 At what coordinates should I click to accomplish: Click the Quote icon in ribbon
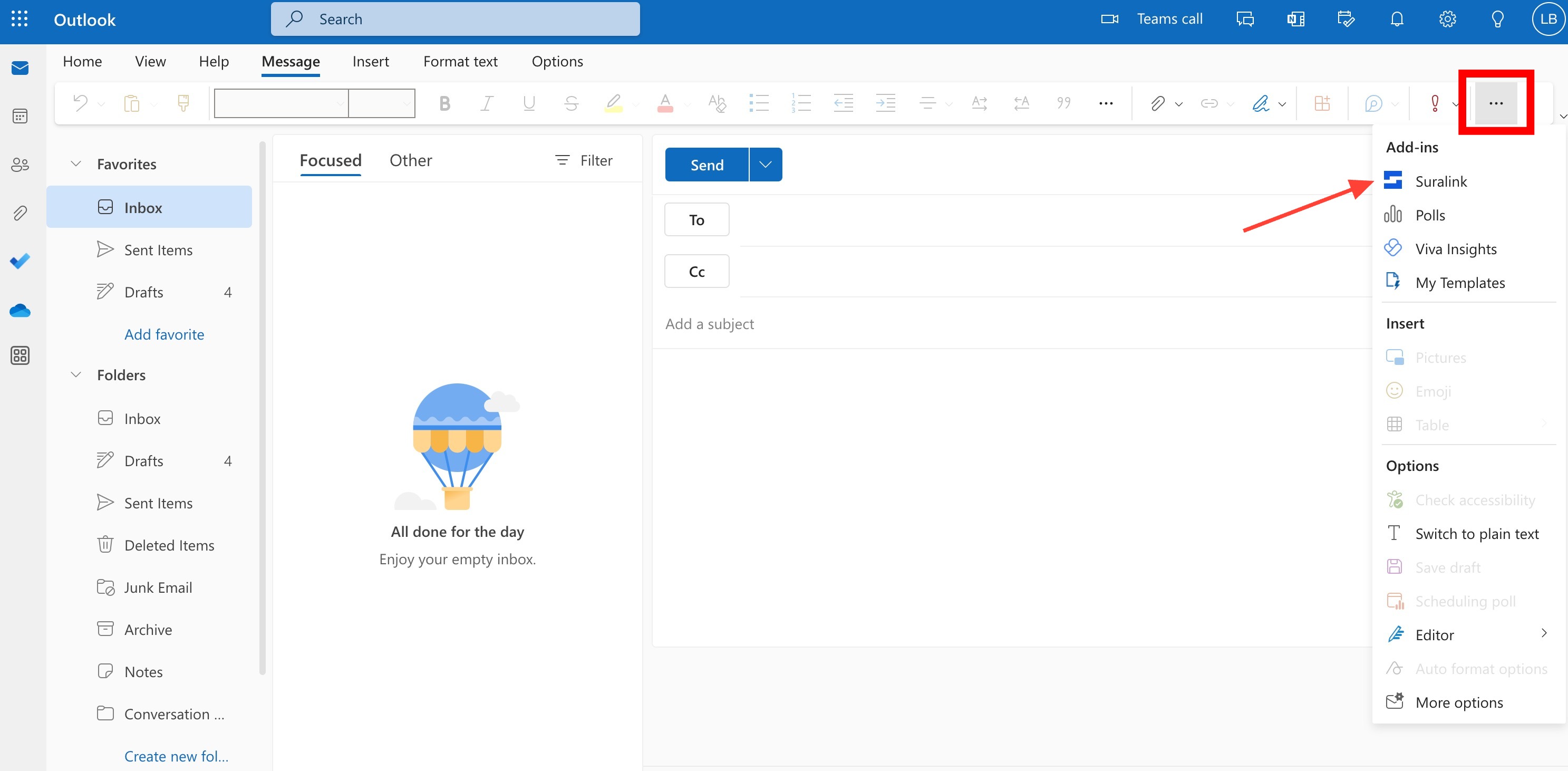pyautogui.click(x=1063, y=103)
